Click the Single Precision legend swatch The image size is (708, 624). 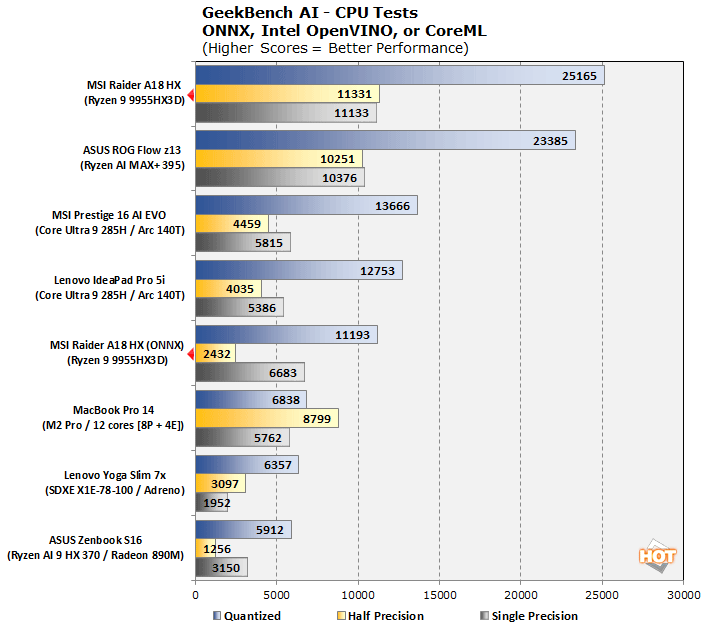484,615
